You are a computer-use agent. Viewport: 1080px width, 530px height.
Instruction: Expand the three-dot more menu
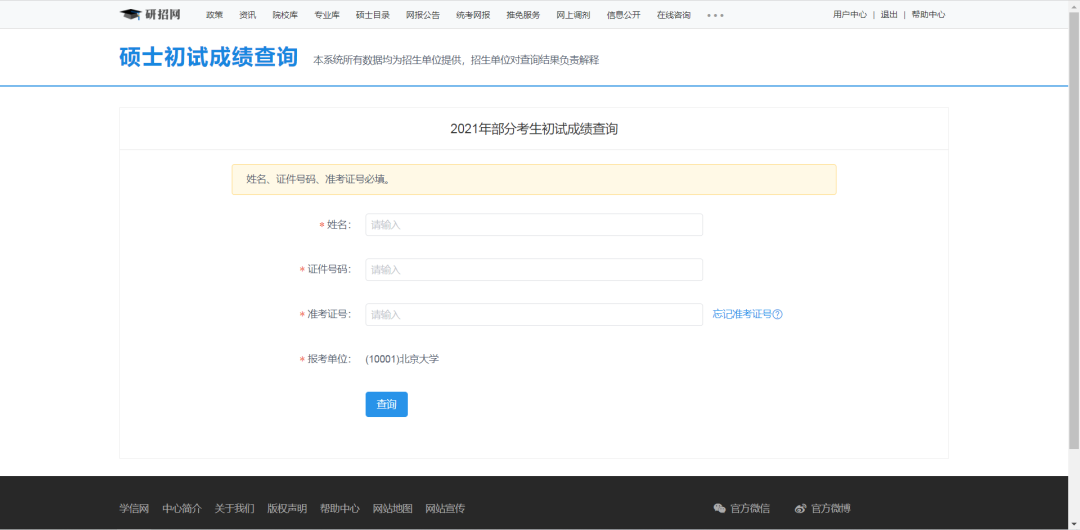click(x=715, y=15)
